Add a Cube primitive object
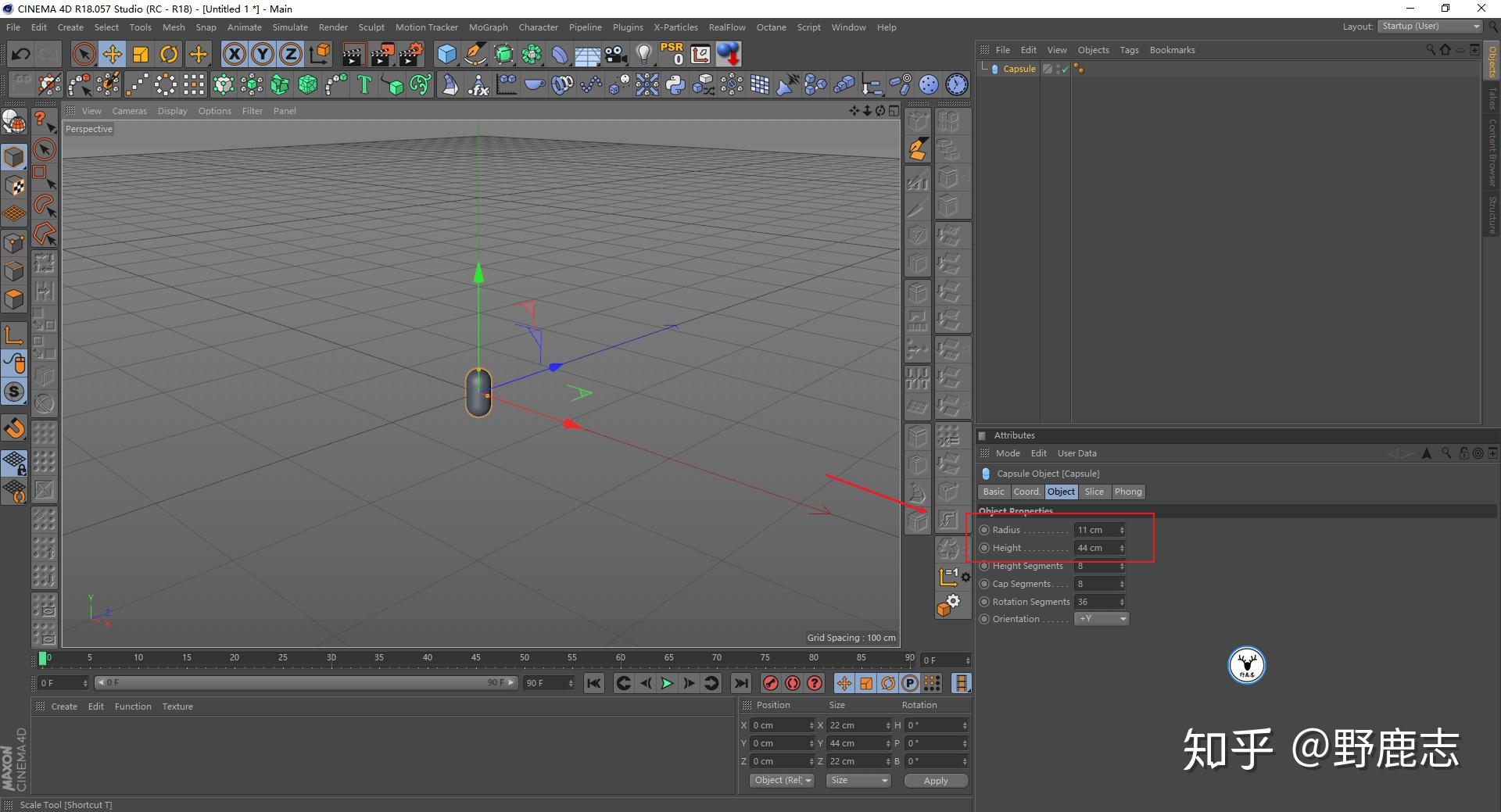Image resolution: width=1501 pixels, height=812 pixels. pyautogui.click(x=446, y=54)
